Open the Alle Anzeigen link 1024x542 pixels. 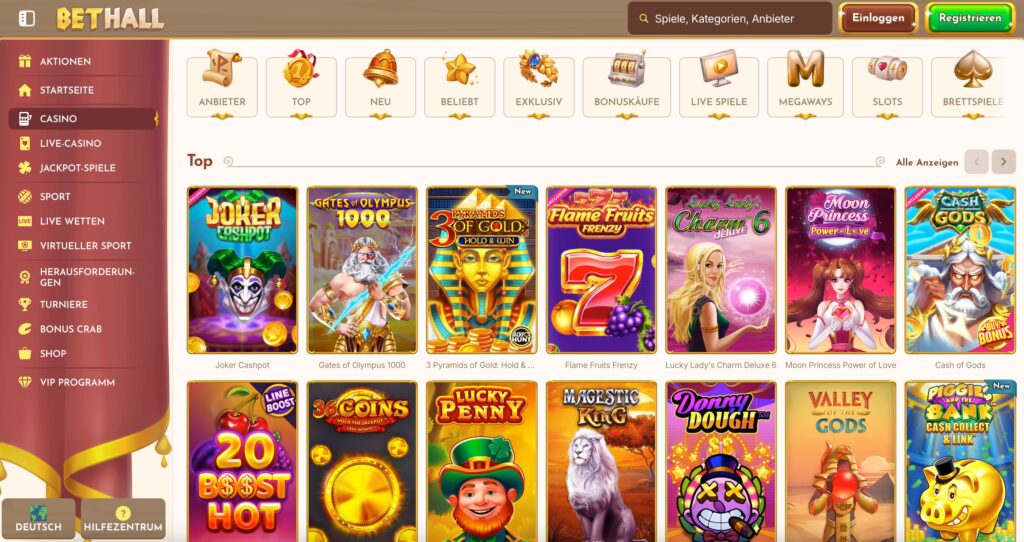(927, 162)
